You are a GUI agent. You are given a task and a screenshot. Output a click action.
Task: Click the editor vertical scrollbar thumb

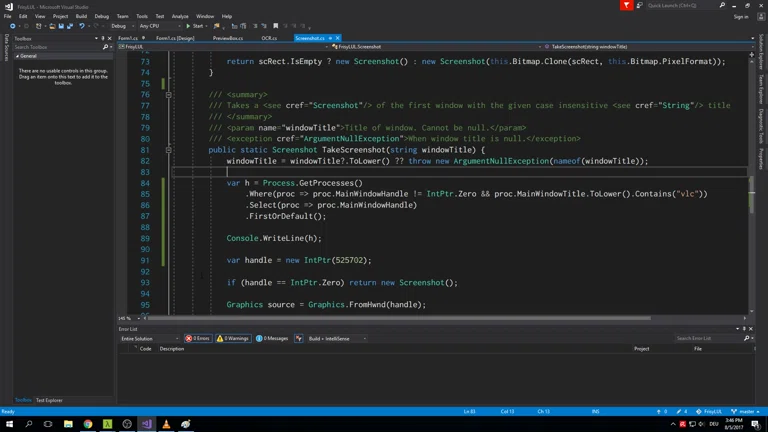[x=751, y=195]
